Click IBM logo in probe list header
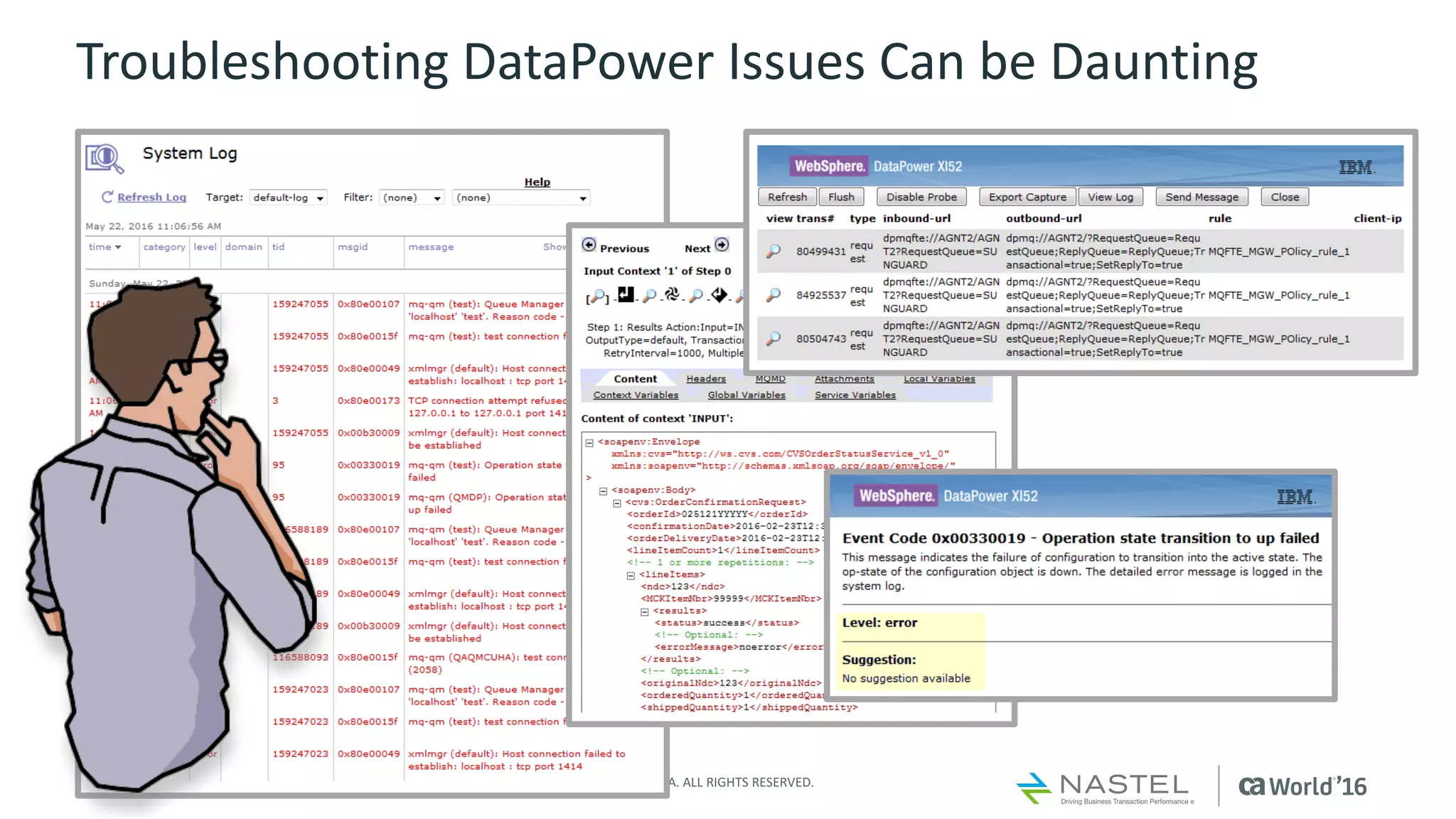1456x819 pixels. click(x=1356, y=167)
